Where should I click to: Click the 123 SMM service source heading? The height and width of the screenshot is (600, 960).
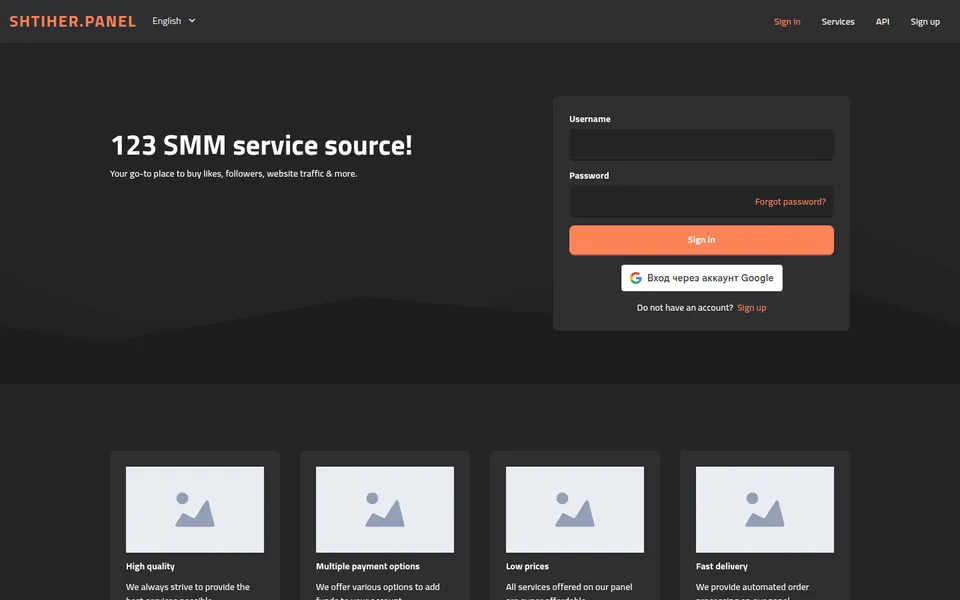click(261, 146)
